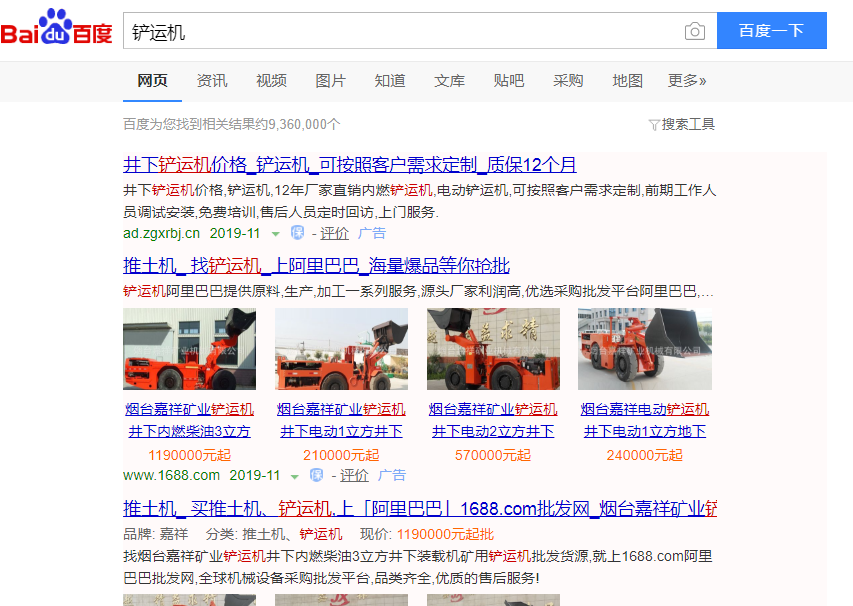Open 评价 link in www.1688.com row

click(354, 475)
